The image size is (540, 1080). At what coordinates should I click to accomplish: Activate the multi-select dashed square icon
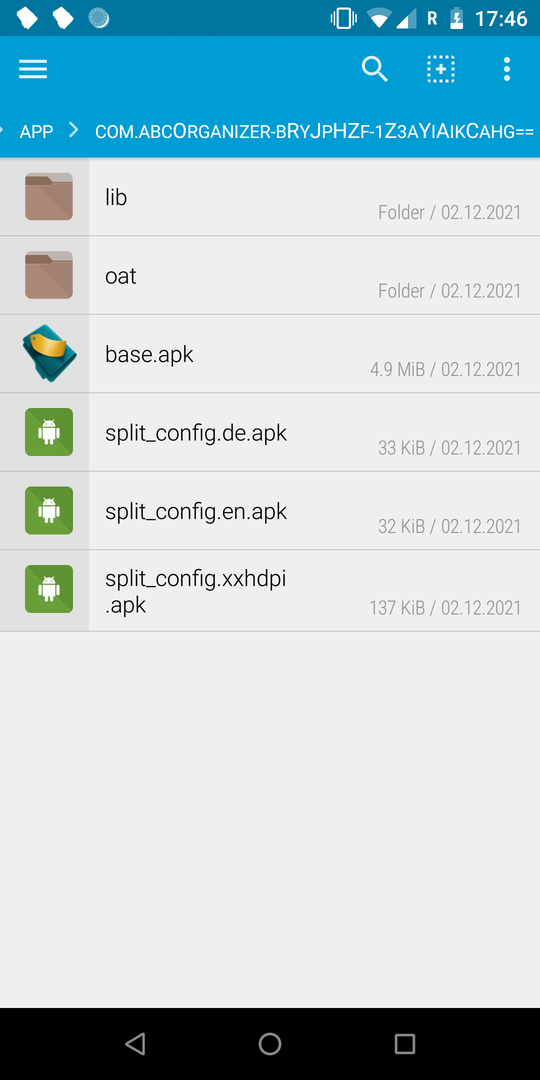tap(441, 69)
